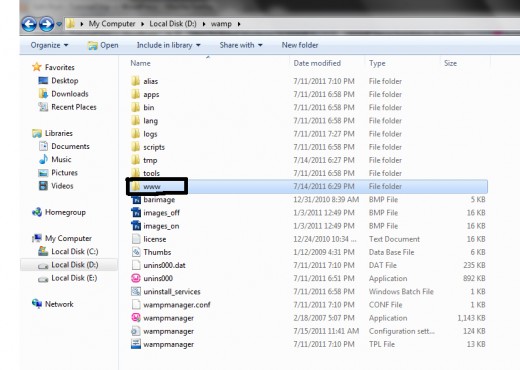520x370 pixels.
Task: Select the unins000 application icon
Action: (136, 278)
